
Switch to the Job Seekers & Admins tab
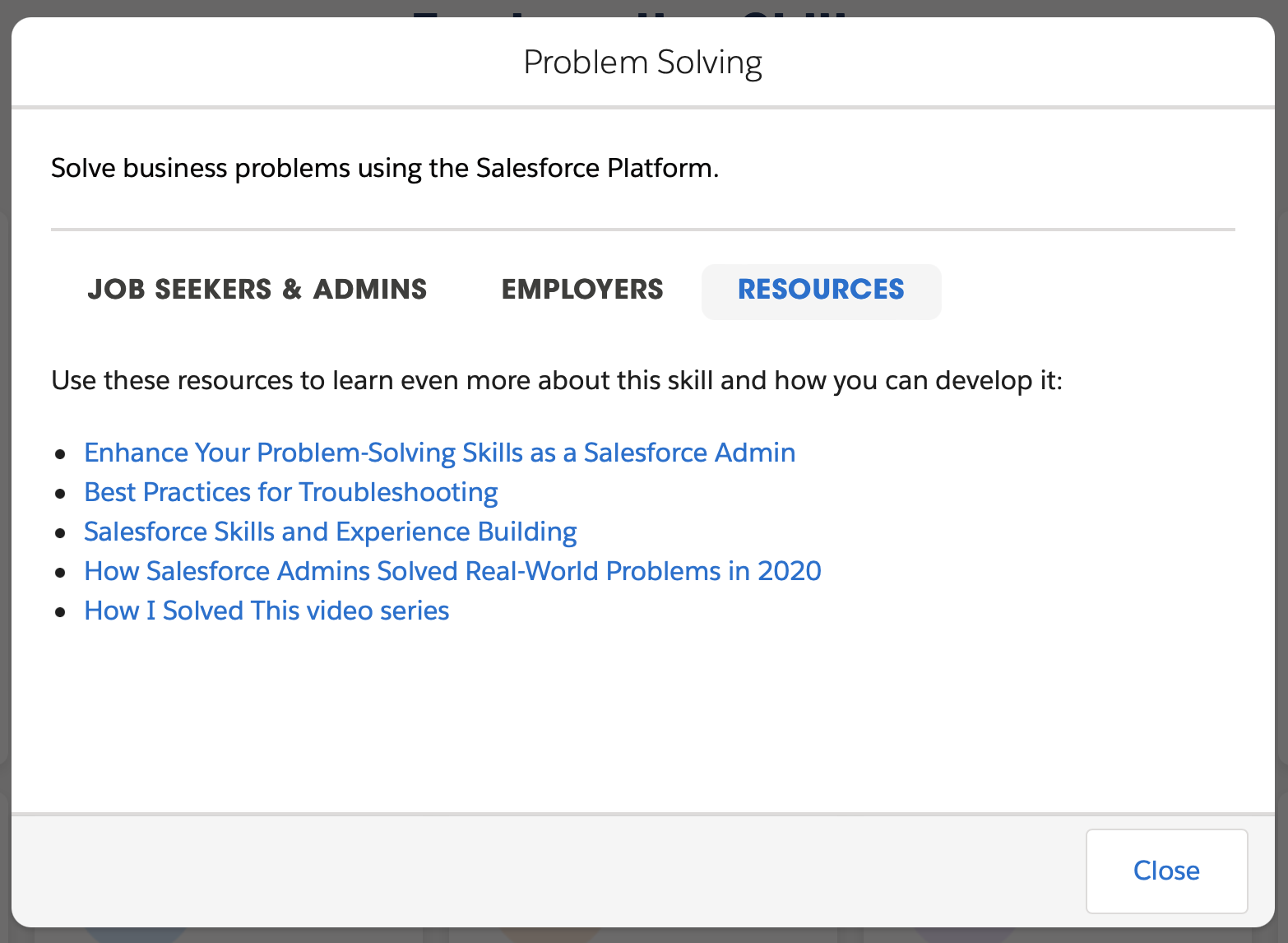coord(257,290)
